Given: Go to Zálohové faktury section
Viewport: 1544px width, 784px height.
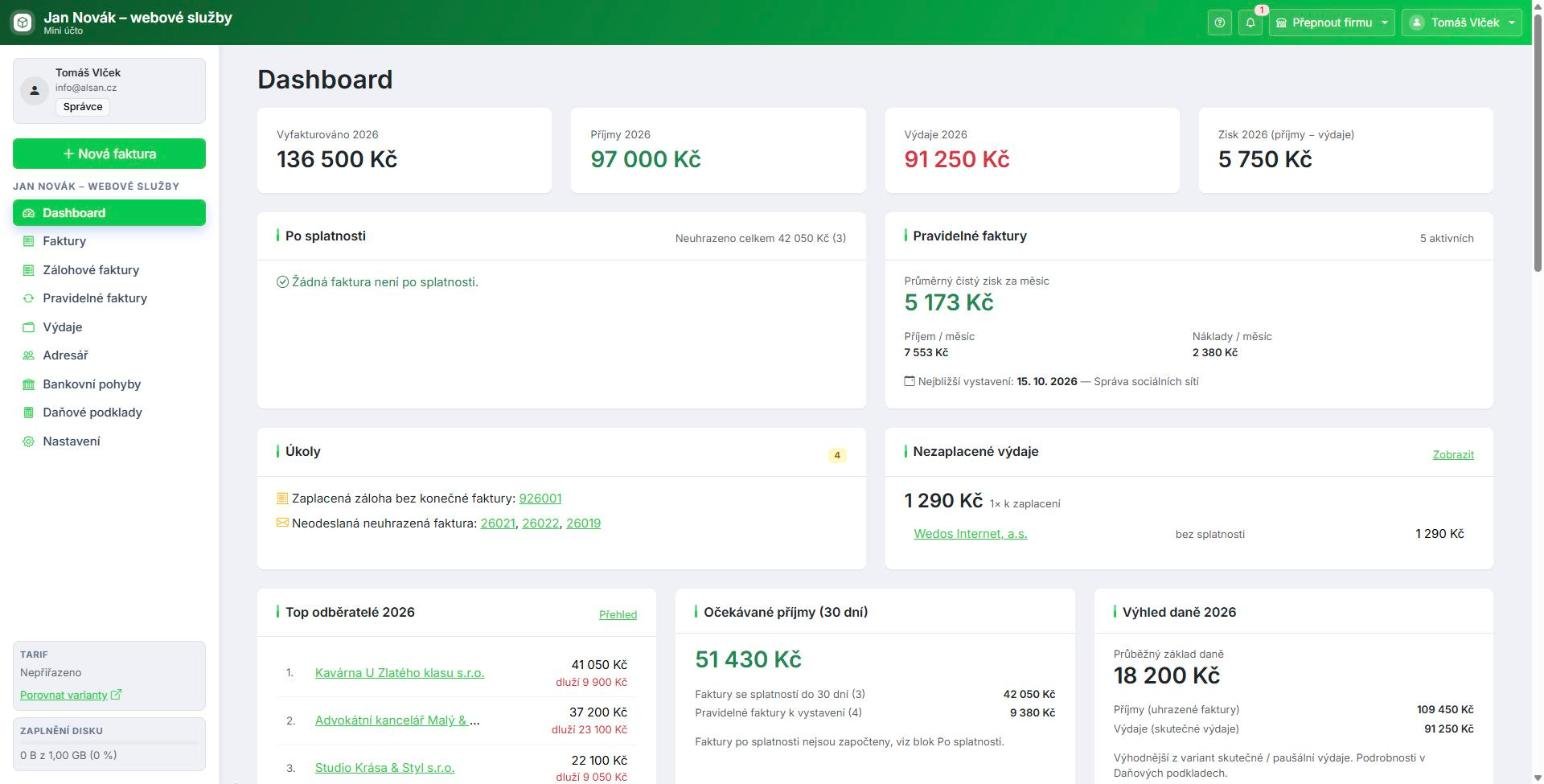Looking at the screenshot, I should coord(109,270).
